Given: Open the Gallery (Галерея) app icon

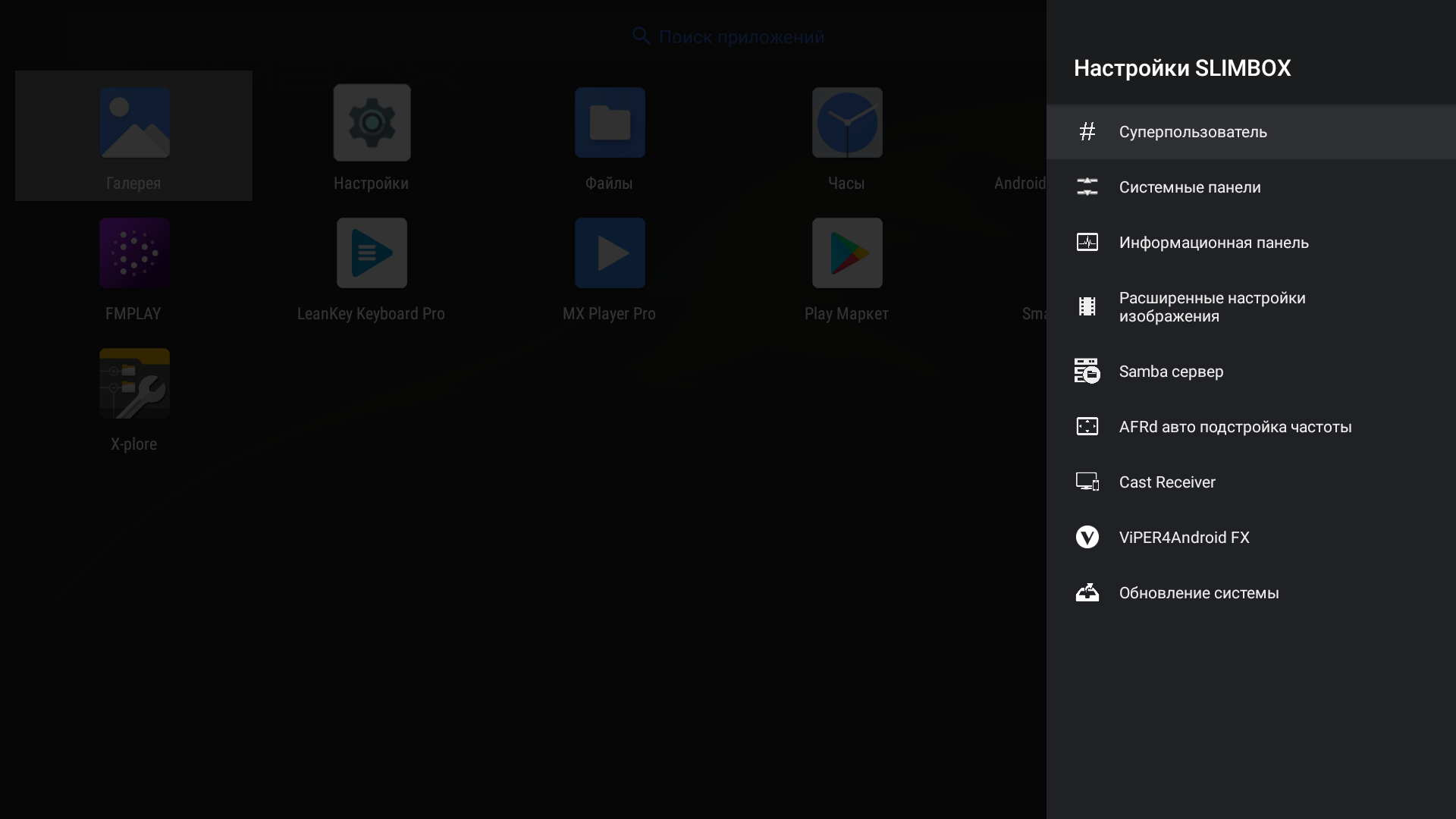Looking at the screenshot, I should point(134,123).
